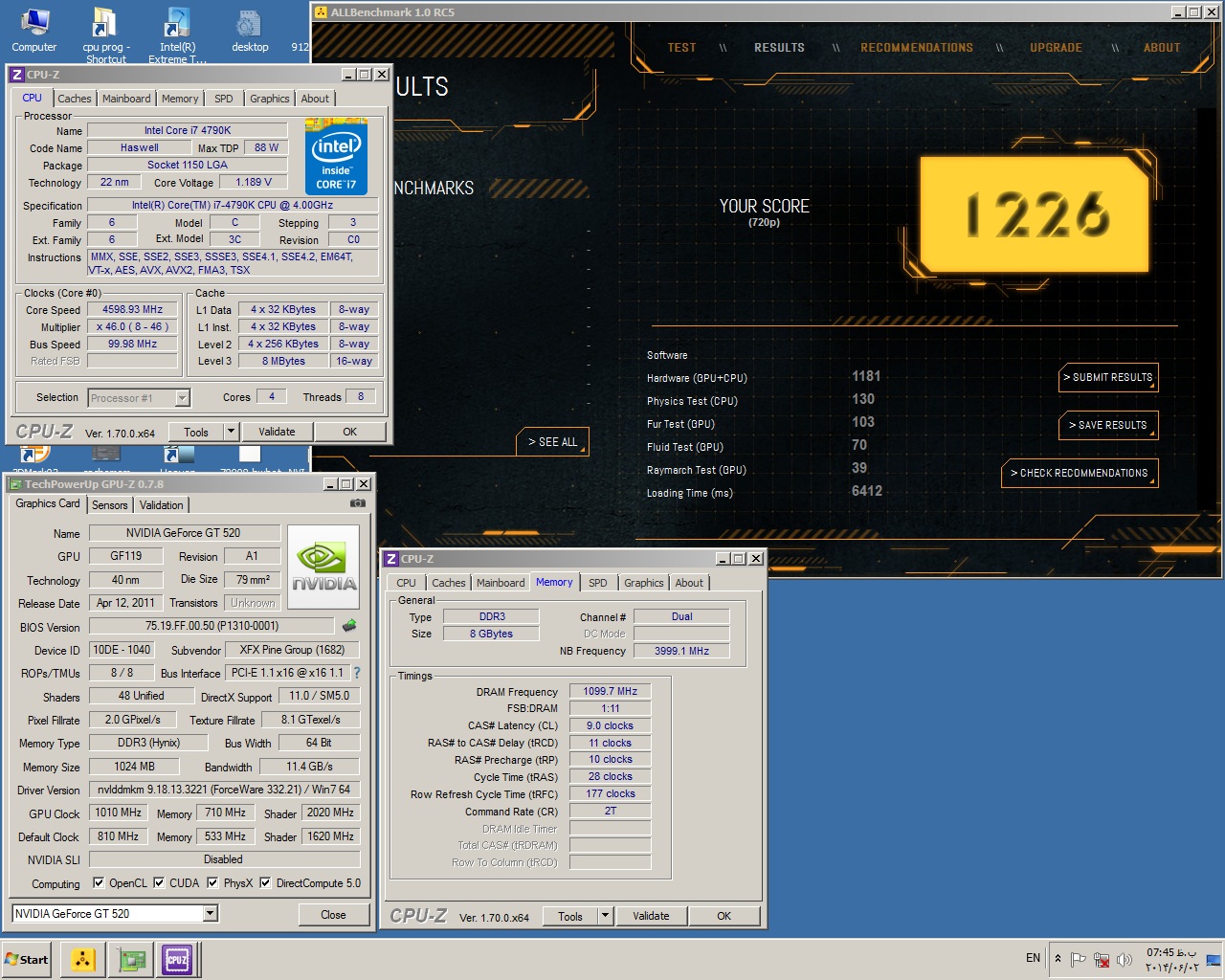This screenshot has width=1225, height=980.
Task: Click SEE ALL button
Action: pos(553,441)
